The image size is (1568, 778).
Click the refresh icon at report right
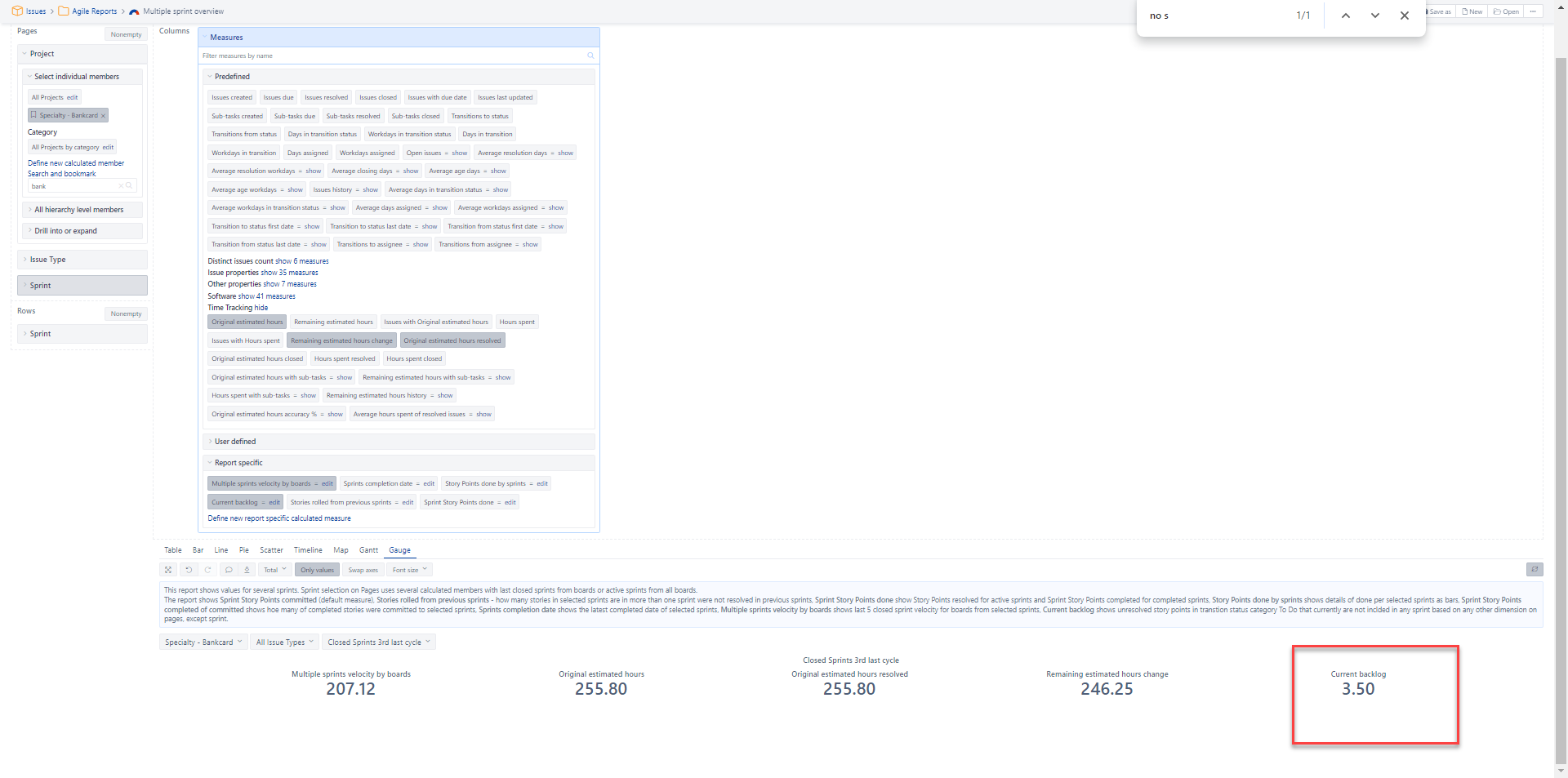coord(1535,569)
